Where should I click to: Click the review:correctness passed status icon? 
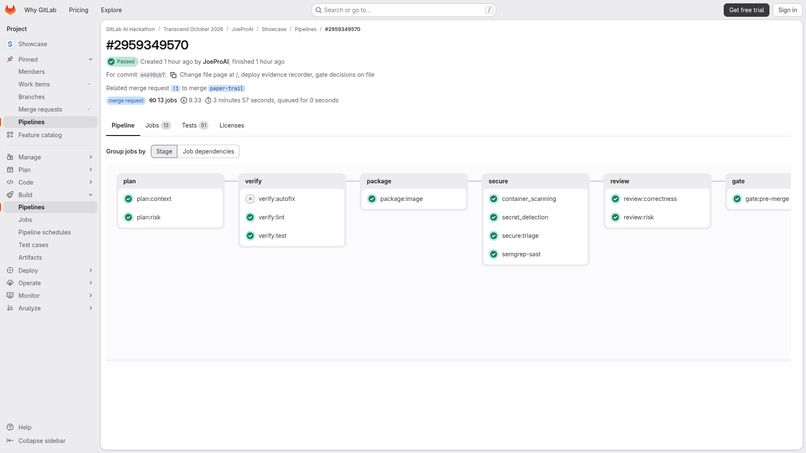pyautogui.click(x=615, y=199)
